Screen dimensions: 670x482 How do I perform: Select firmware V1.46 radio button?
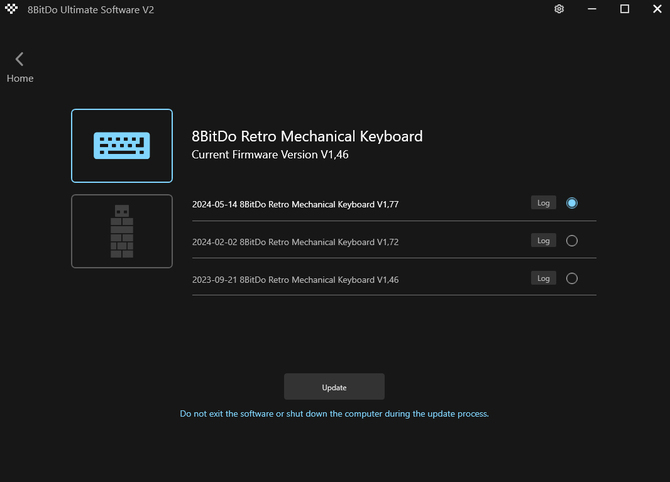point(572,279)
